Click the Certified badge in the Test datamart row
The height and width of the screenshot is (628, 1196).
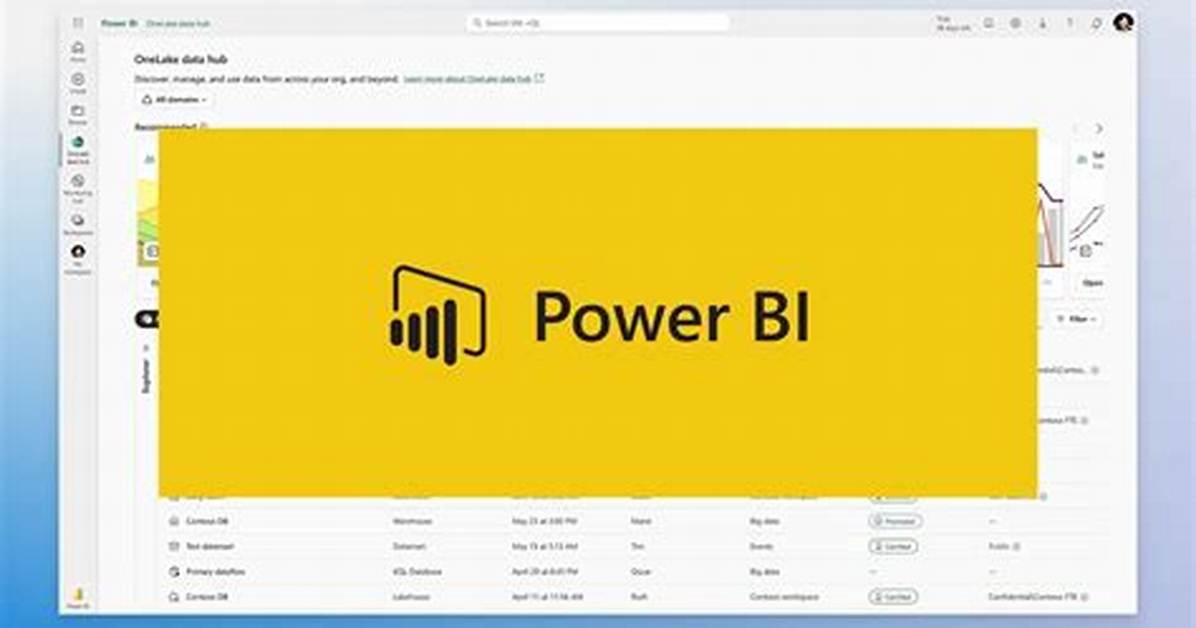click(893, 546)
